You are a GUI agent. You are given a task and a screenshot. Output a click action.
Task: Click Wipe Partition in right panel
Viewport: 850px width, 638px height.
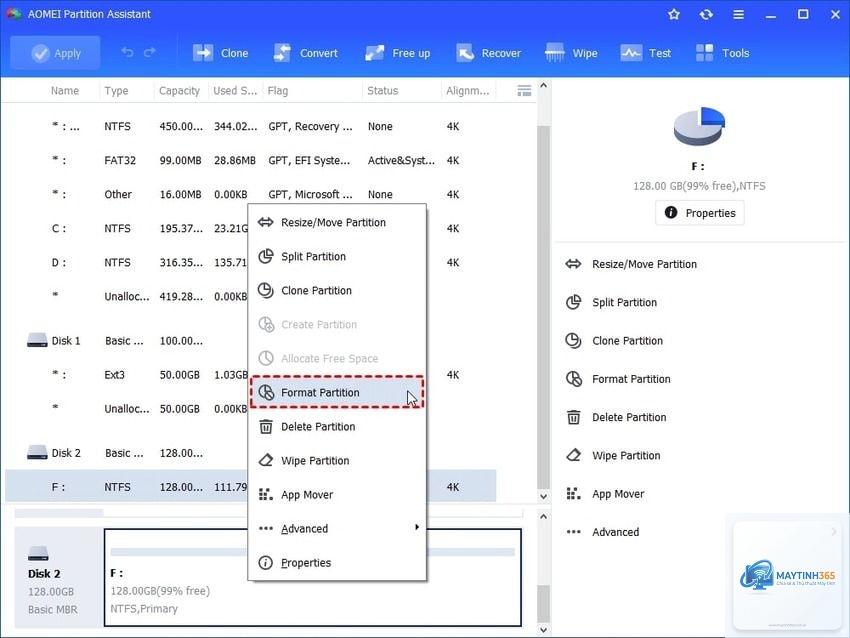pos(613,455)
